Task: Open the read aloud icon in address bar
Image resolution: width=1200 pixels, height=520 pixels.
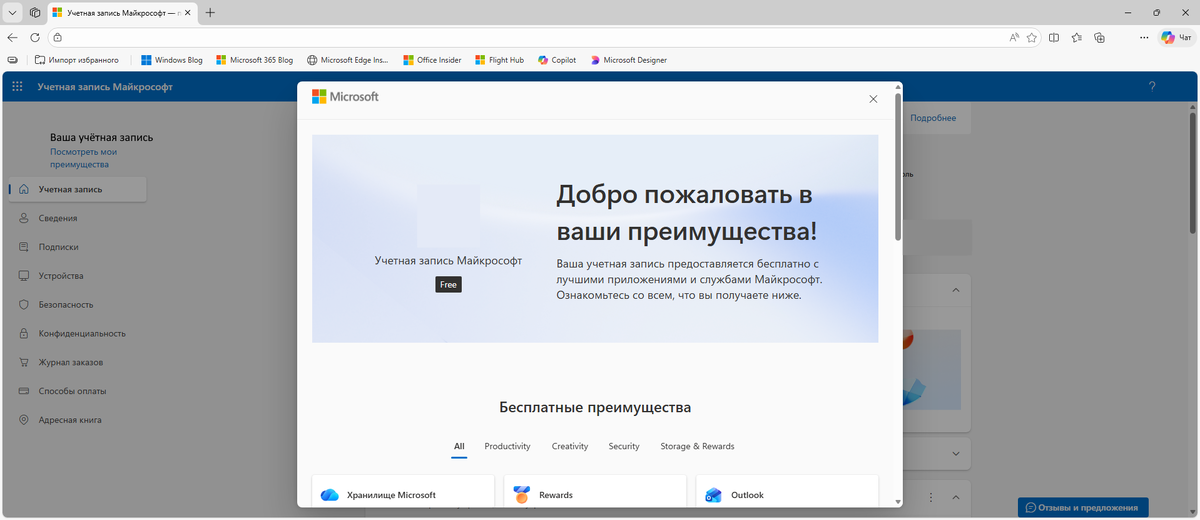Action: (1014, 37)
